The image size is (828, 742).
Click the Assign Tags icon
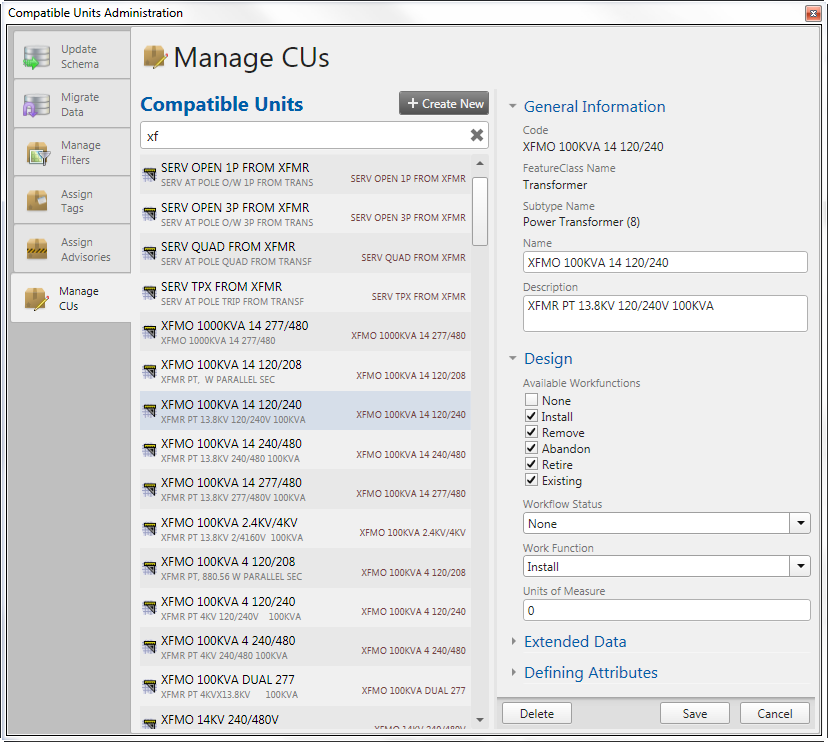[x=37, y=201]
